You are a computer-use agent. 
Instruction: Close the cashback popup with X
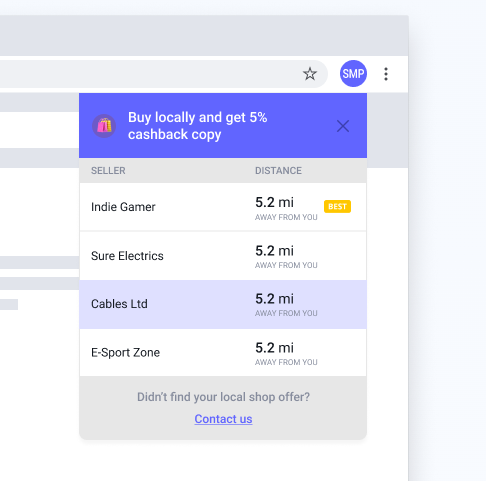(343, 126)
